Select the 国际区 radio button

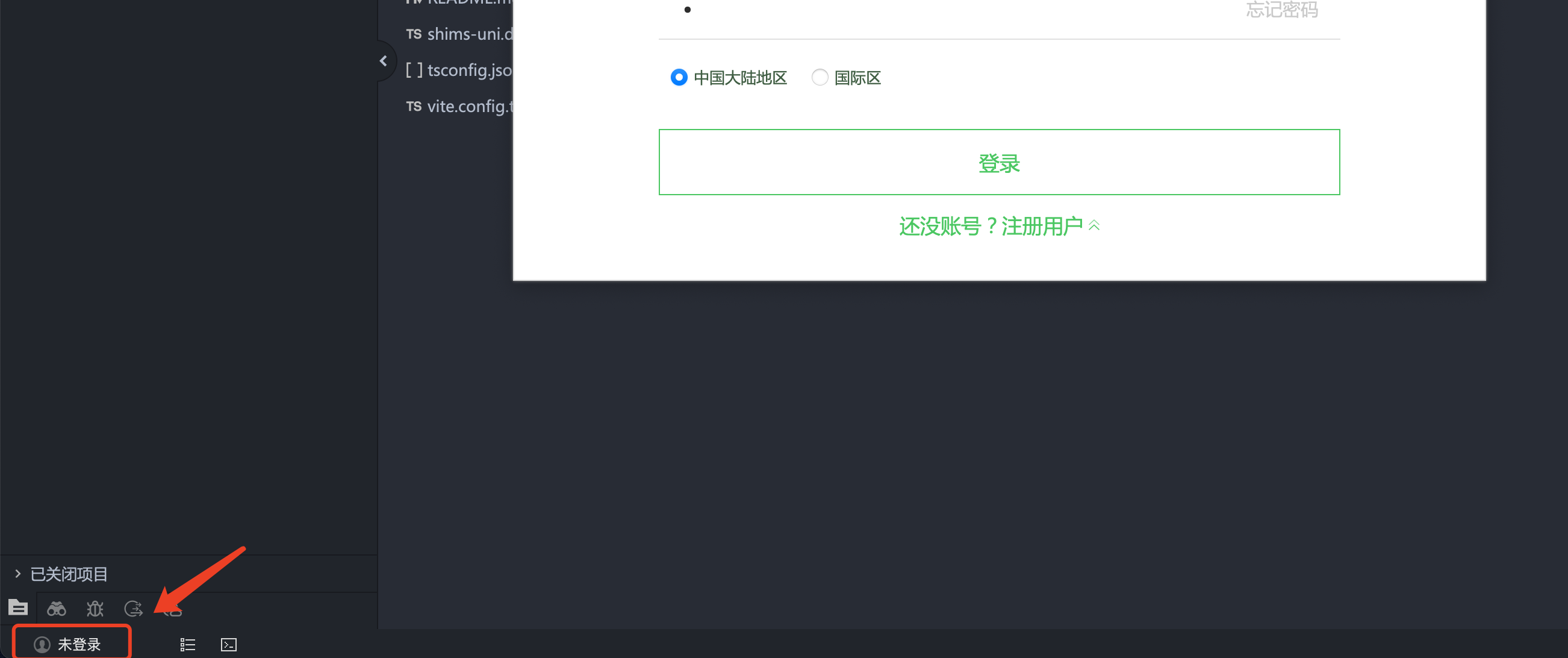tap(820, 77)
